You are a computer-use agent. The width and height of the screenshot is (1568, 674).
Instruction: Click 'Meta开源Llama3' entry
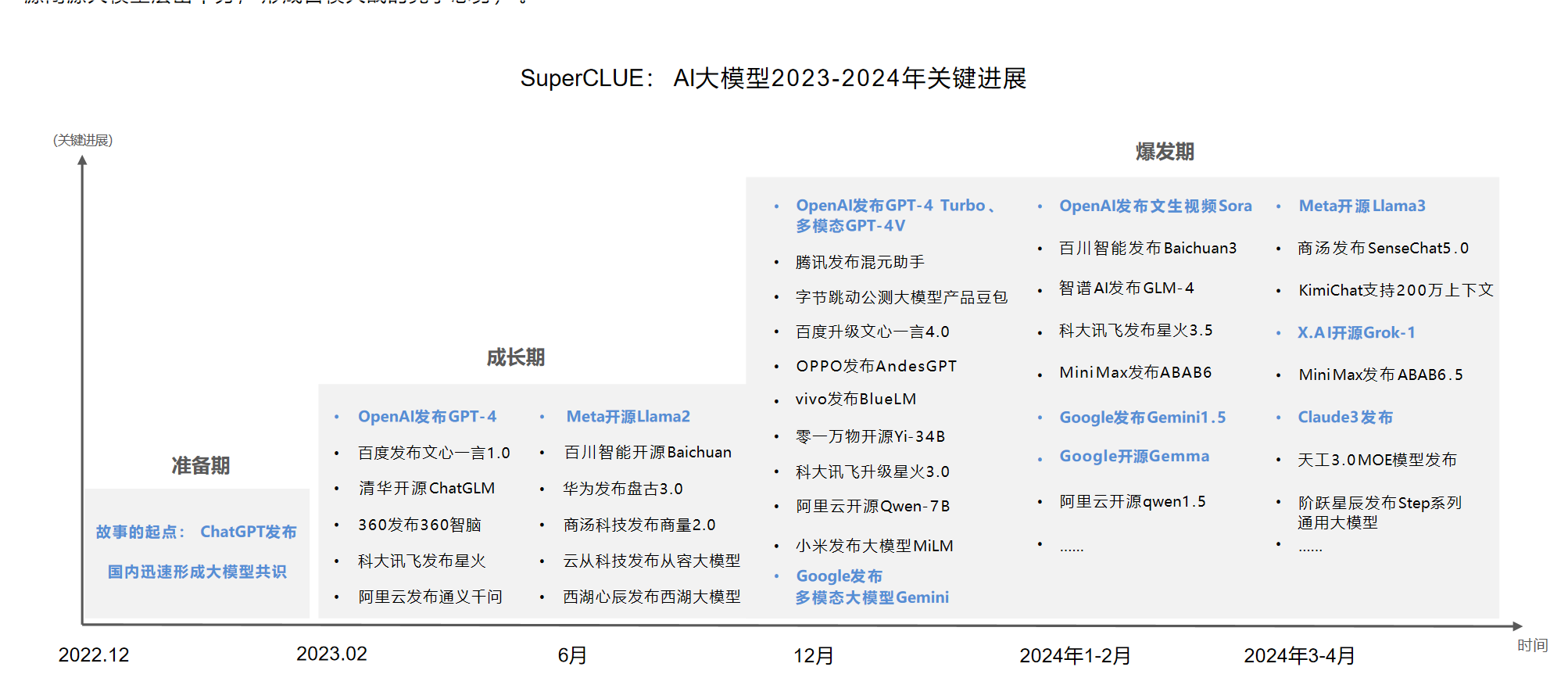(1362, 206)
